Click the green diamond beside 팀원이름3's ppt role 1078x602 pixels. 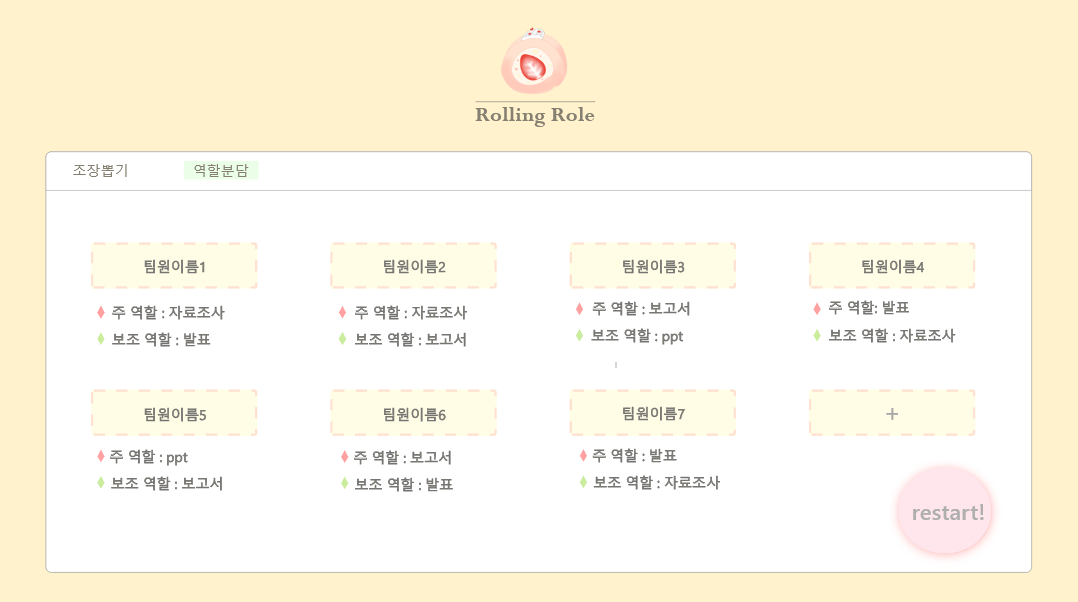tap(579, 336)
